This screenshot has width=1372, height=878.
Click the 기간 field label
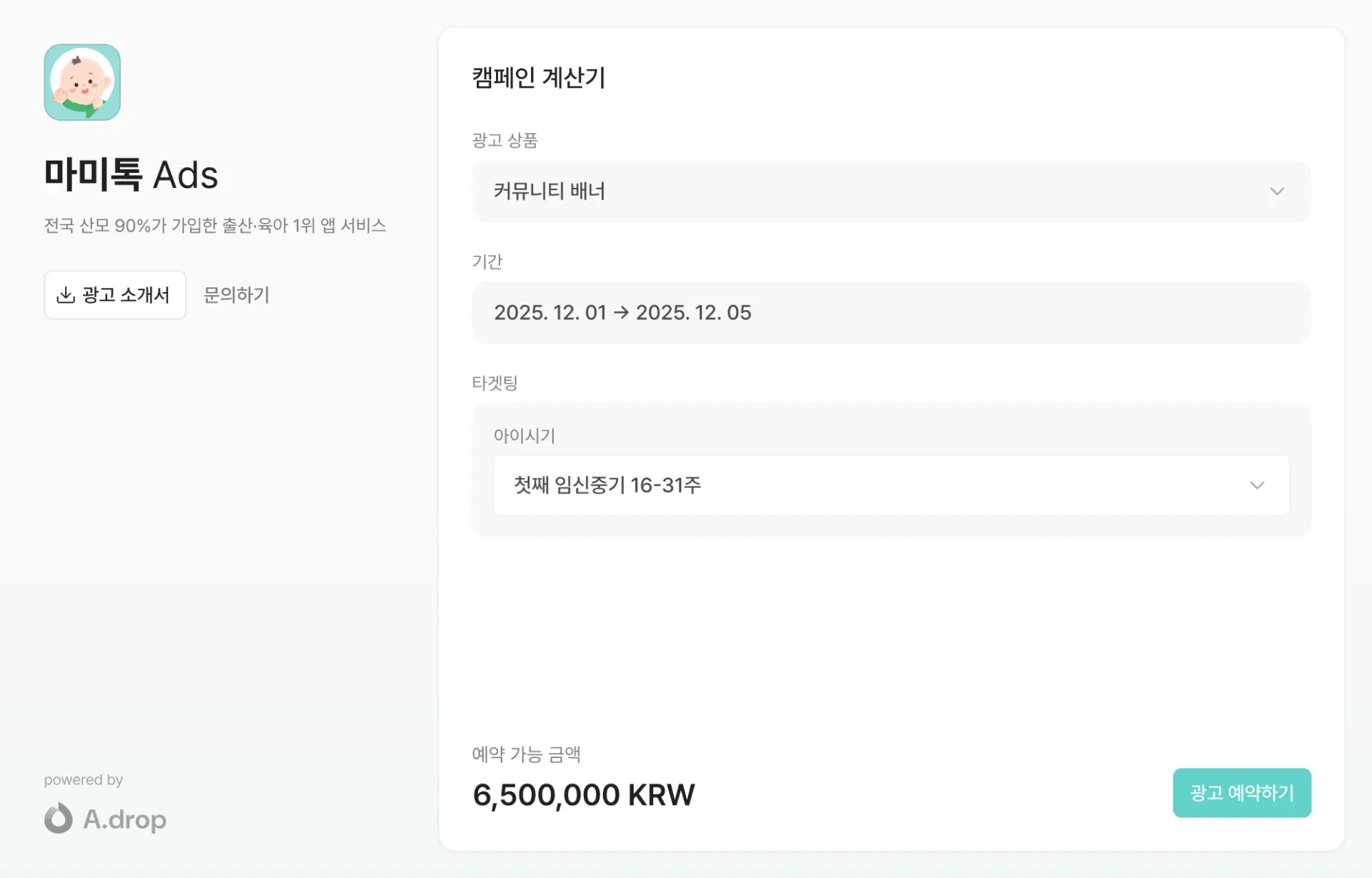tap(487, 261)
